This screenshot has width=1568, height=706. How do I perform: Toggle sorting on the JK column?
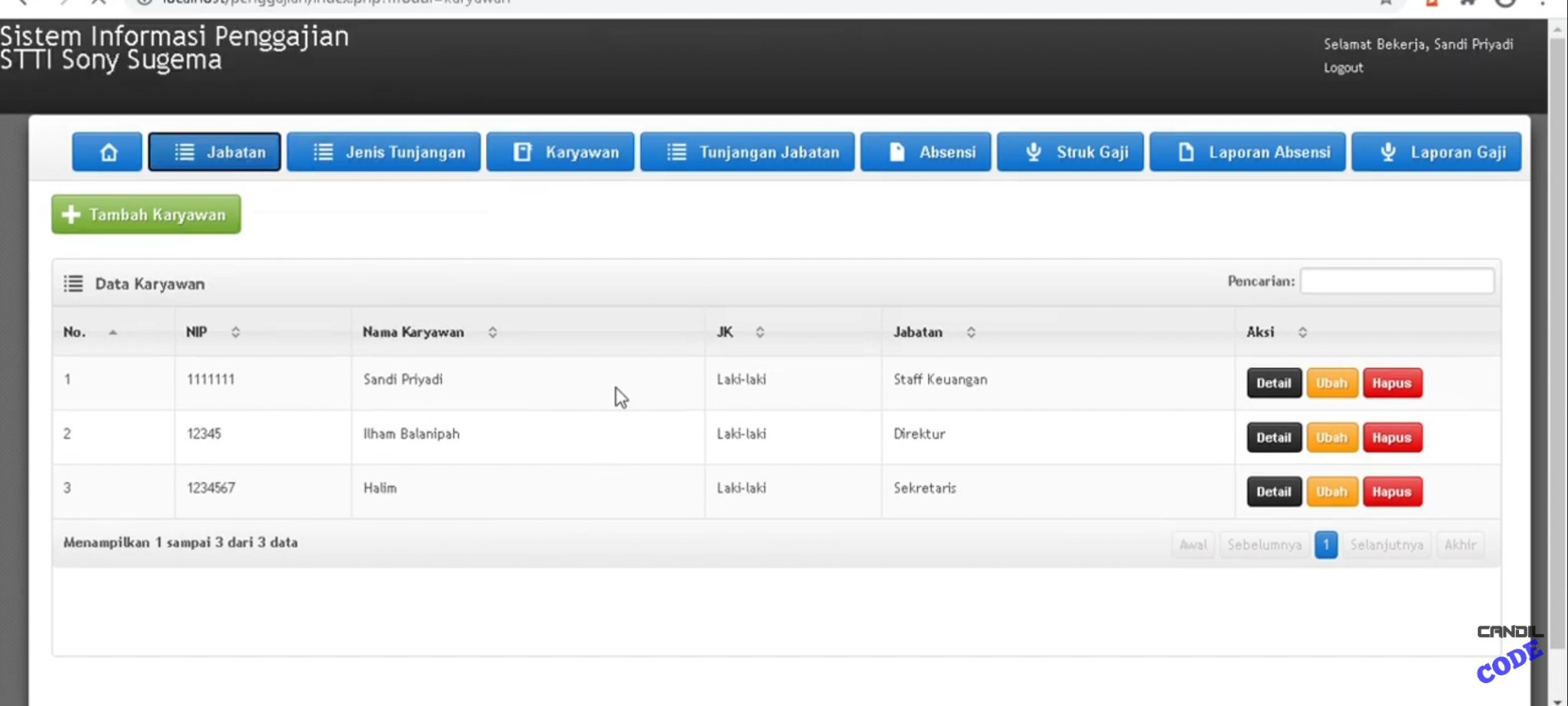tap(760, 332)
